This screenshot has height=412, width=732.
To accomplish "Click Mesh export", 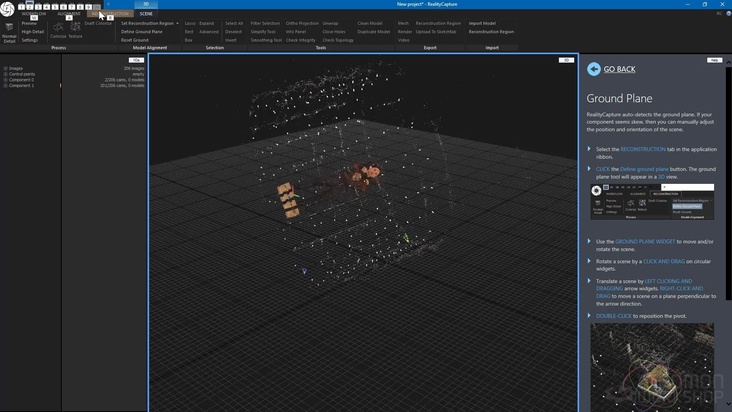I will tap(403, 23).
